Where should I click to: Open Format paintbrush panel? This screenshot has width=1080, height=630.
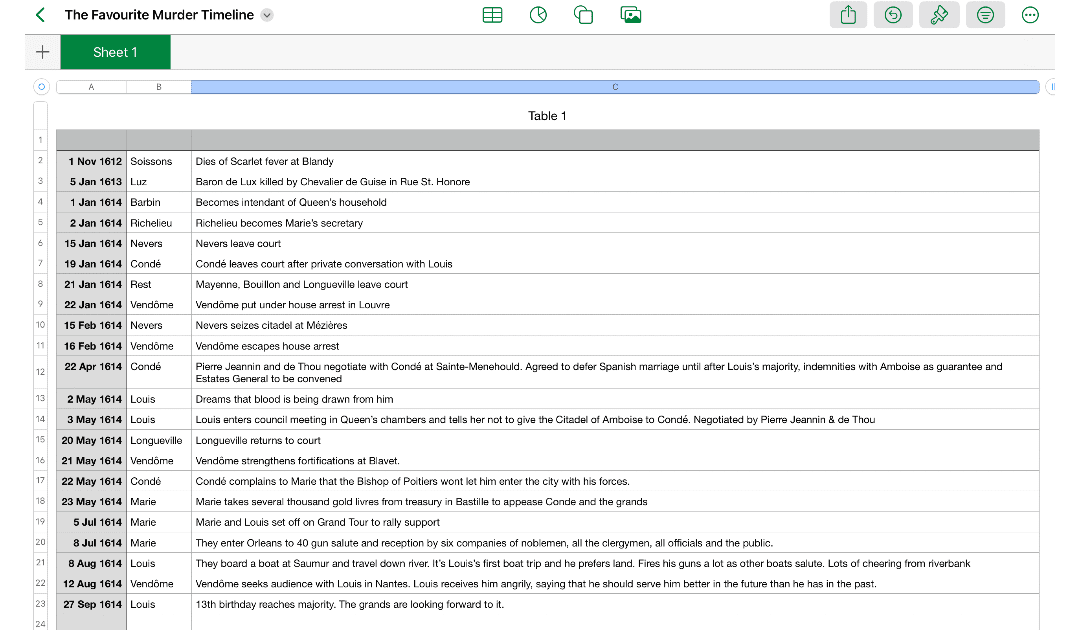[939, 14]
